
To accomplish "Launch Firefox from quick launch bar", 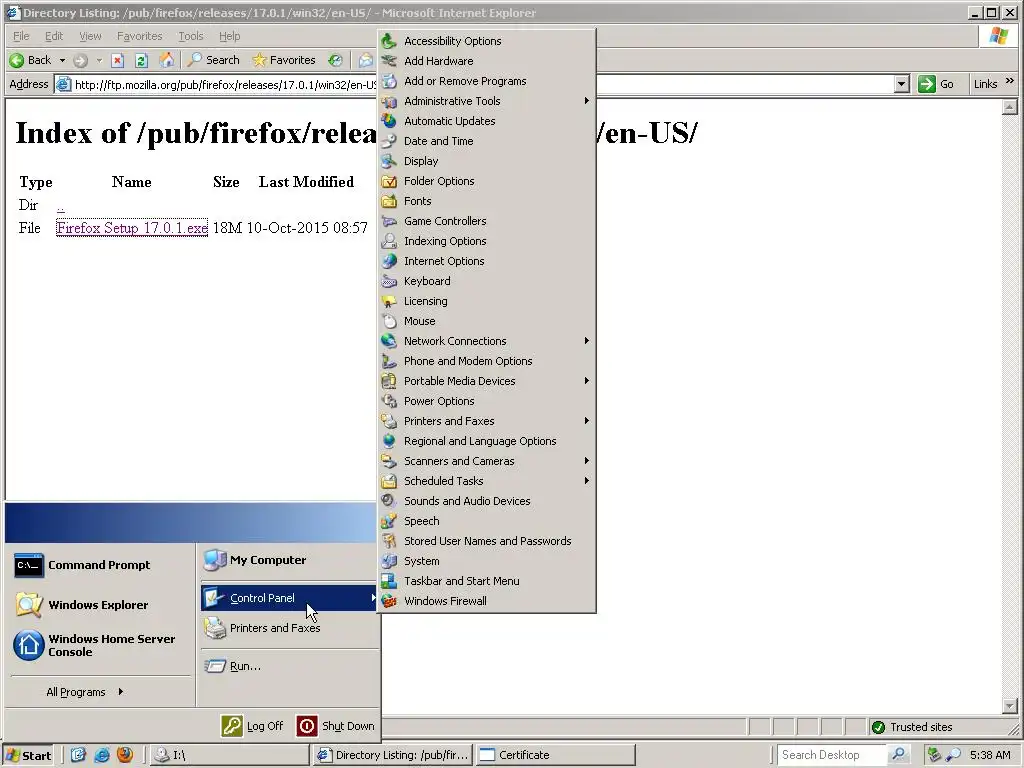I will point(125,755).
